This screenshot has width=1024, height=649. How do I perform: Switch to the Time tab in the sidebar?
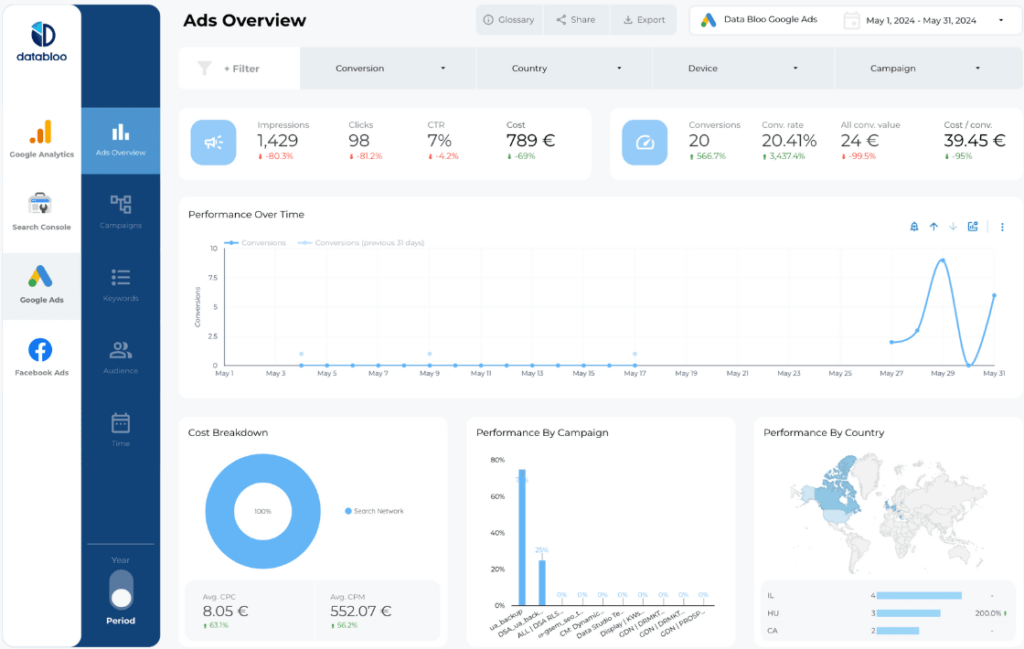[120, 424]
